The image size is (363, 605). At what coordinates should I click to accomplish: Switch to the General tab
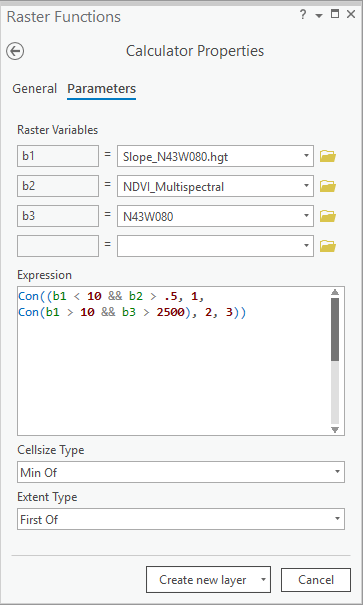[x=35, y=89]
